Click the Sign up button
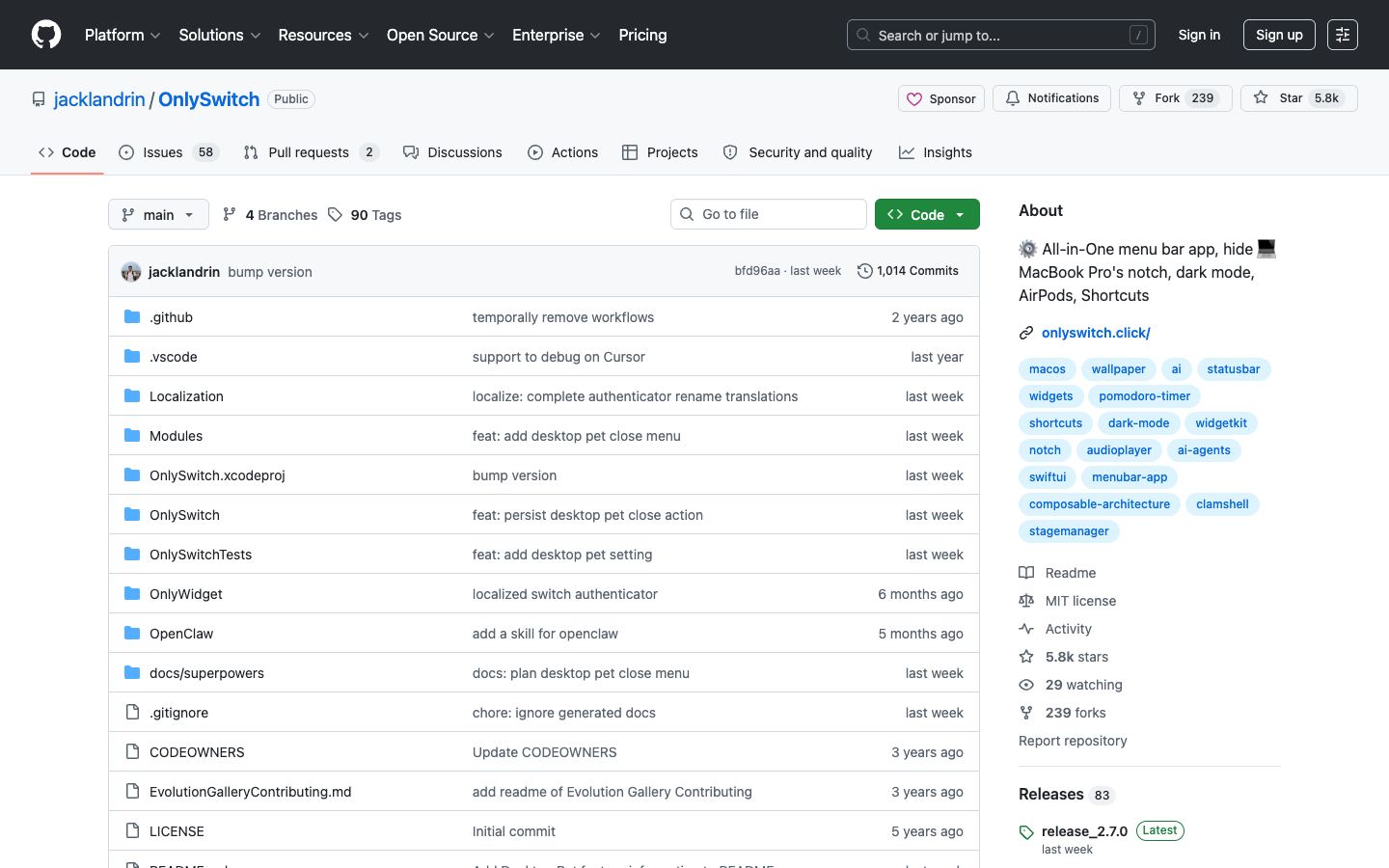1389x868 pixels. click(1279, 35)
